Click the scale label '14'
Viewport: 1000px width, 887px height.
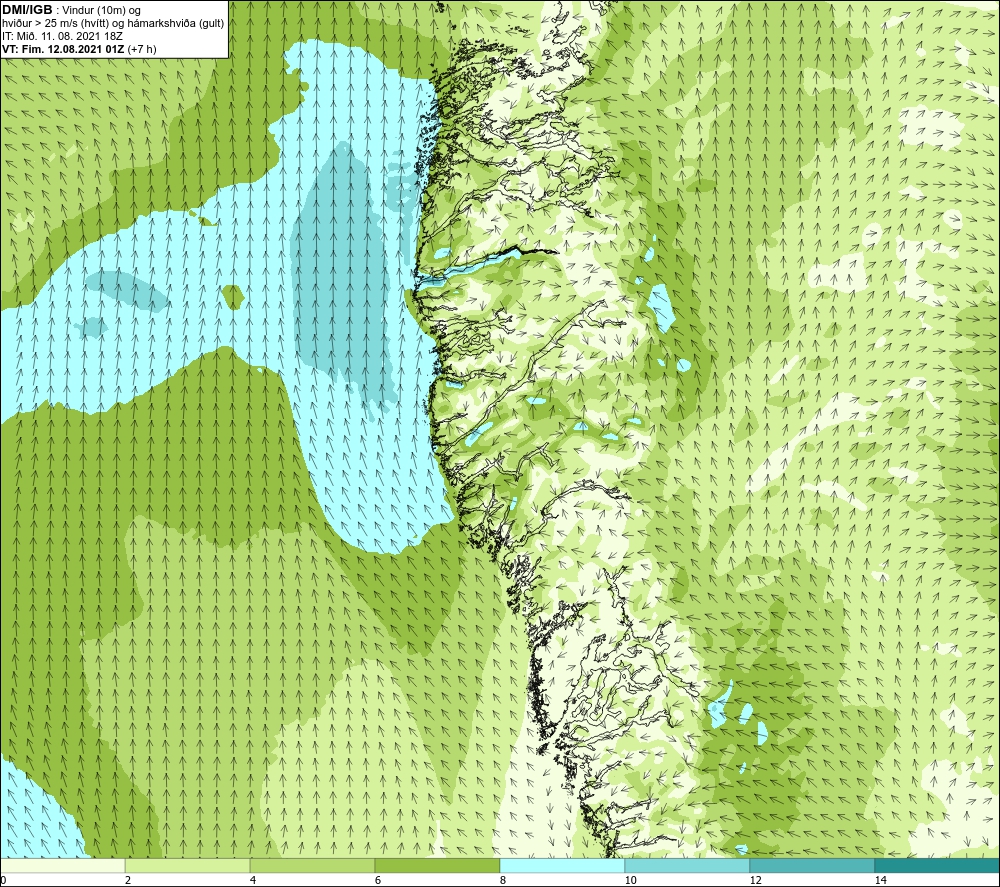881,881
